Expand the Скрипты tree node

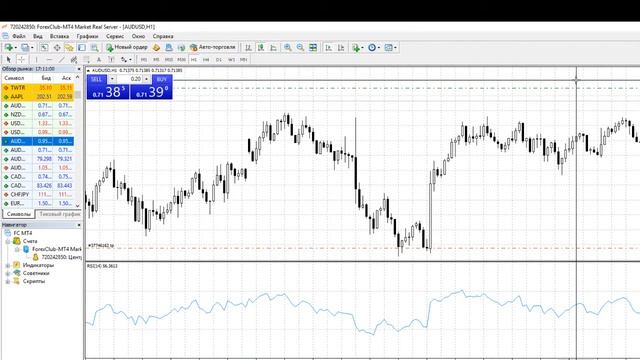click(x=8, y=281)
